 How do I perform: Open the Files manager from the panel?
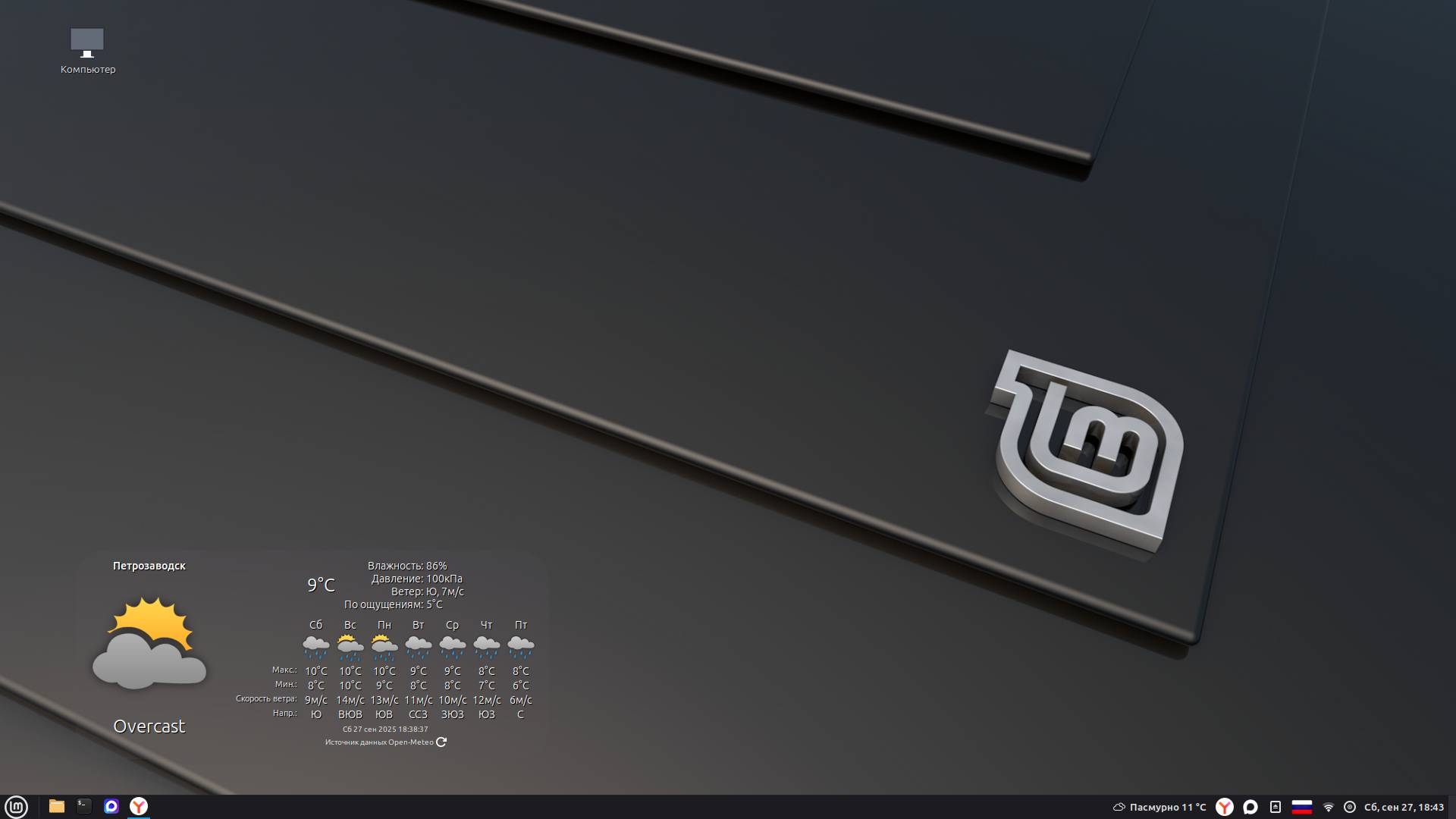click(57, 806)
